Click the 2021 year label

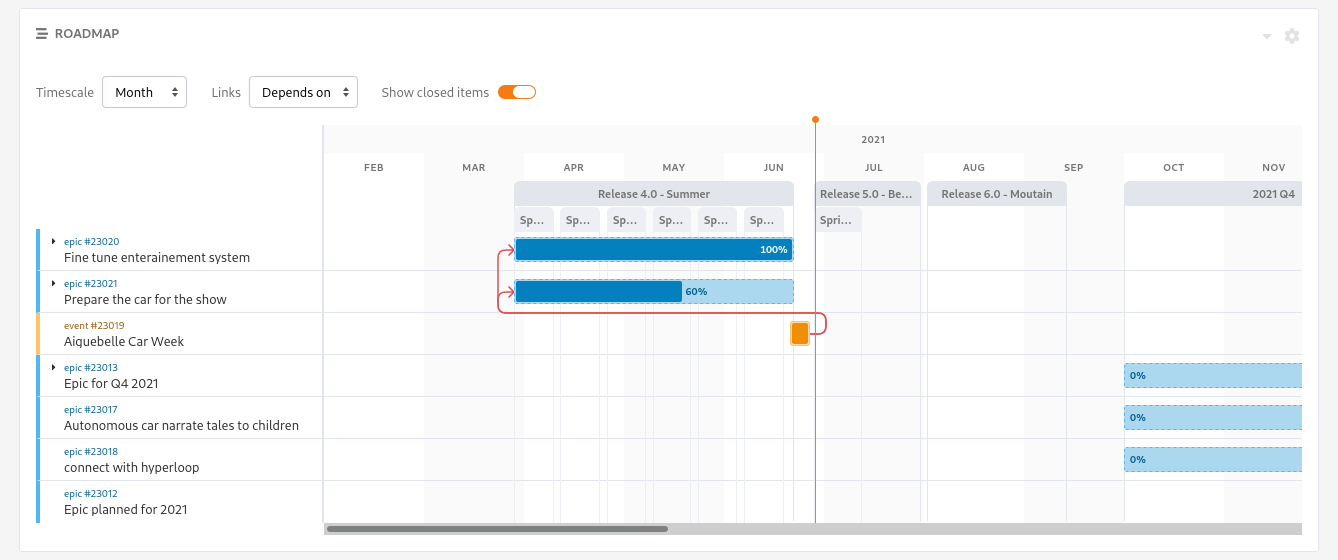873,140
